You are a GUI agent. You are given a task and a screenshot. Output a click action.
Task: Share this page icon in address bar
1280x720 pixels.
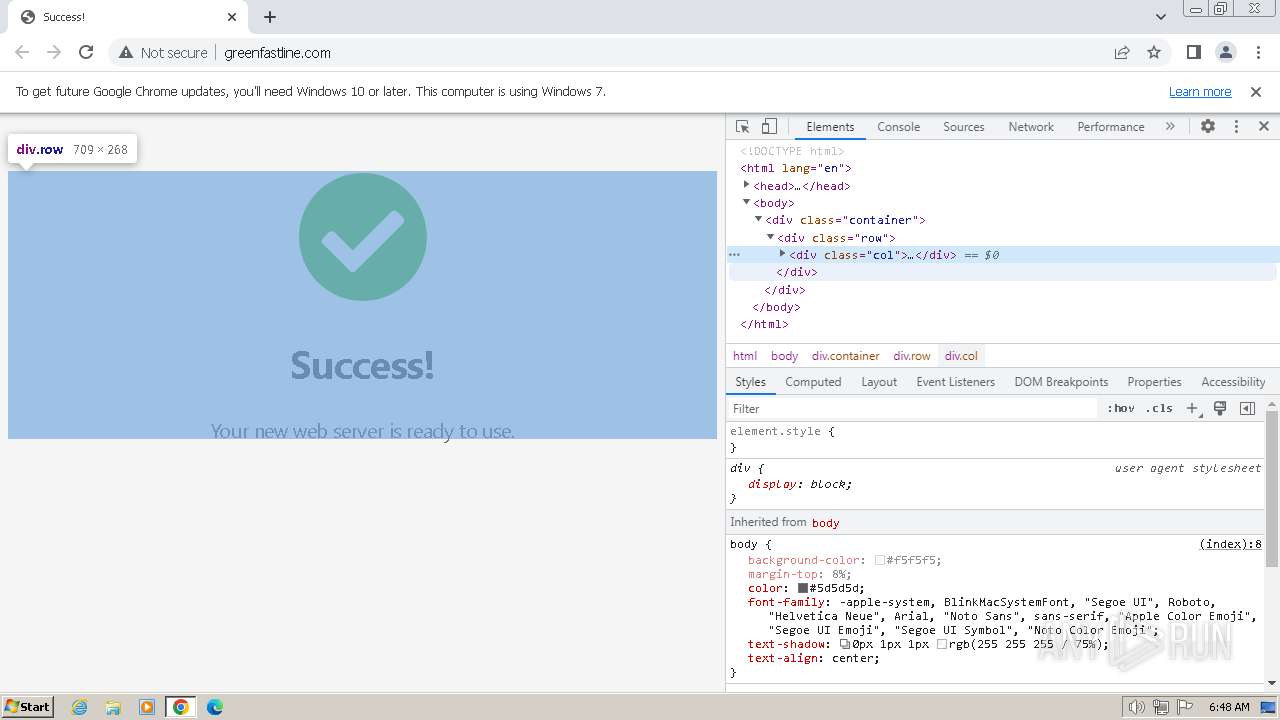[1122, 52]
